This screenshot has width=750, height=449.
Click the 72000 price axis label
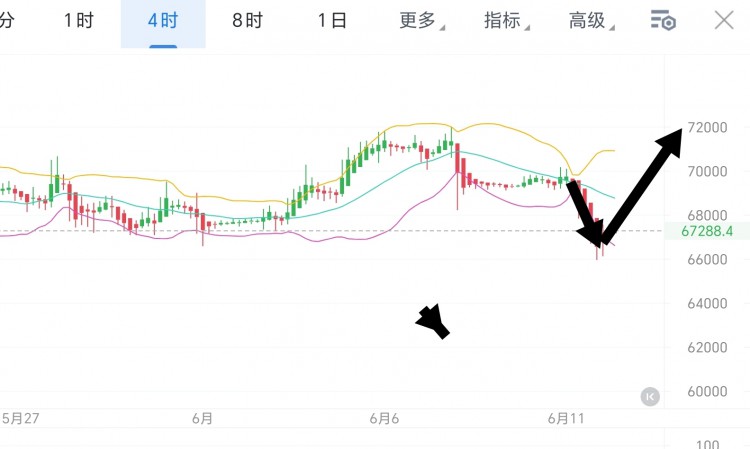point(708,128)
